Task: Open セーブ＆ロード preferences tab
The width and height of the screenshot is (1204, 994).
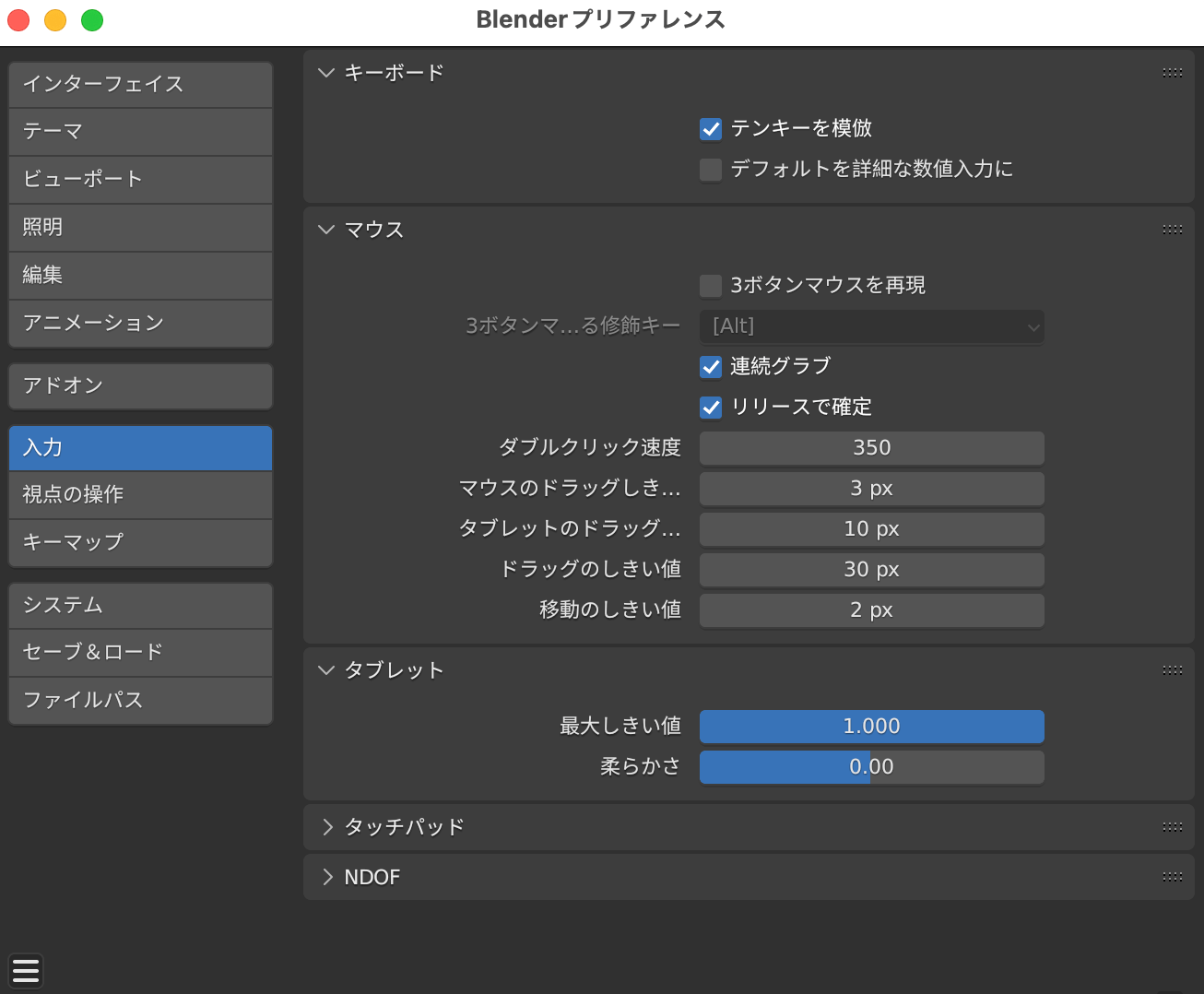Action: [141, 653]
